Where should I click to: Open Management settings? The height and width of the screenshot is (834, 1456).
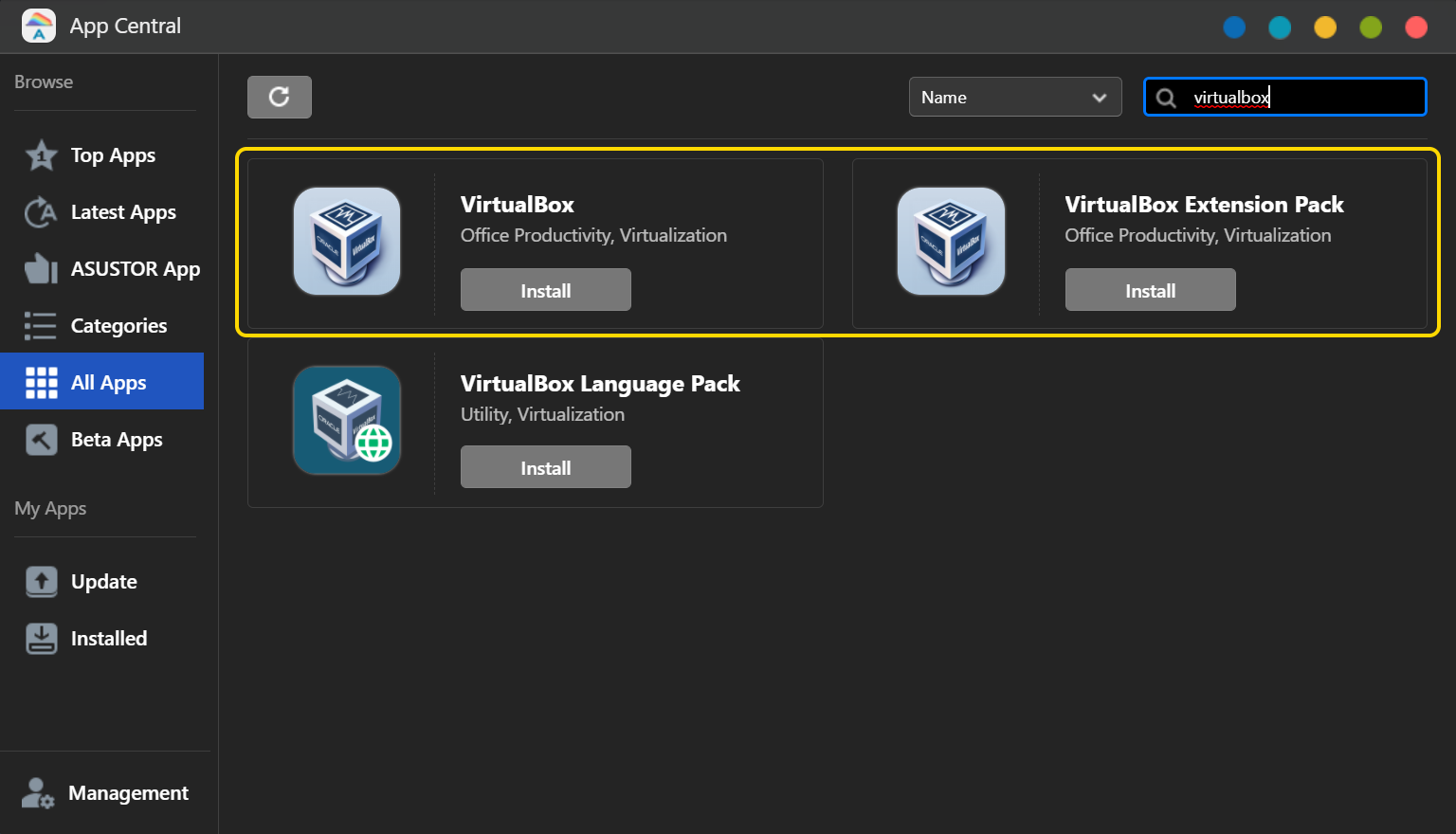coord(104,793)
